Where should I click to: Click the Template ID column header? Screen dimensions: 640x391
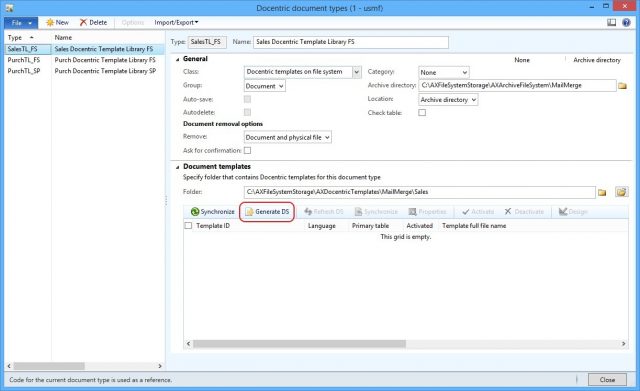[213, 226]
